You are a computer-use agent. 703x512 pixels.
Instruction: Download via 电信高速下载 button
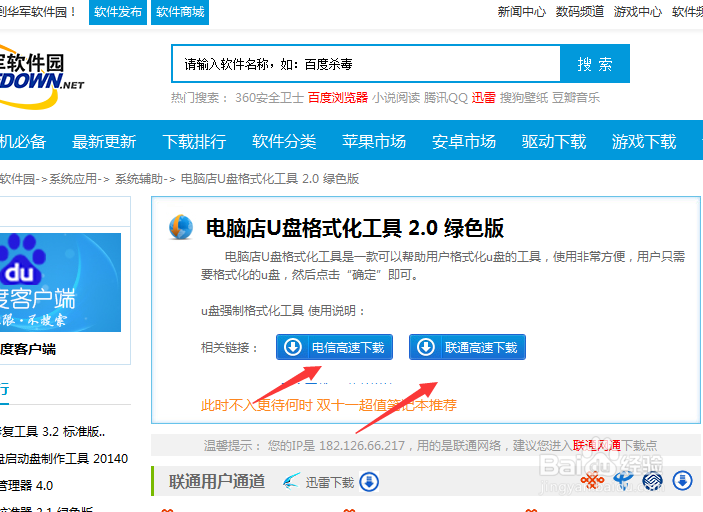tap(334, 347)
